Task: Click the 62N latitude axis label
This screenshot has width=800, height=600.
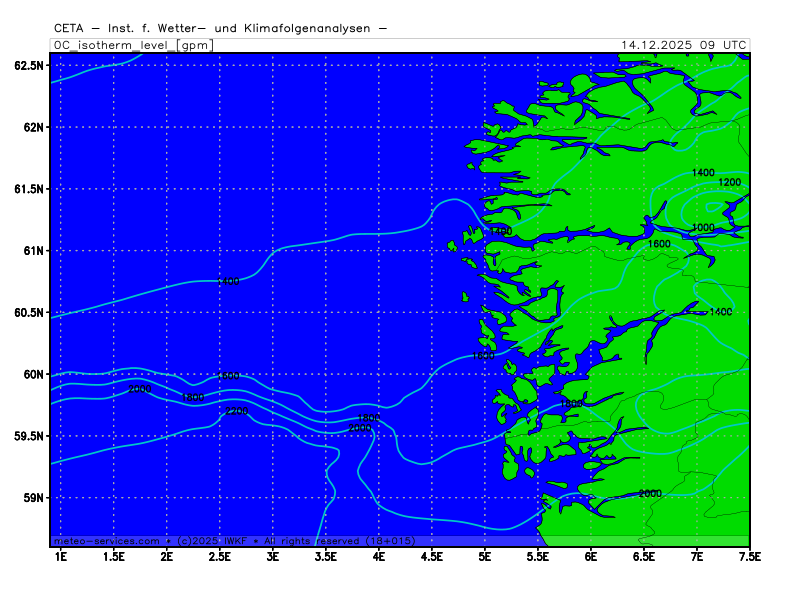Action: [x=35, y=127]
